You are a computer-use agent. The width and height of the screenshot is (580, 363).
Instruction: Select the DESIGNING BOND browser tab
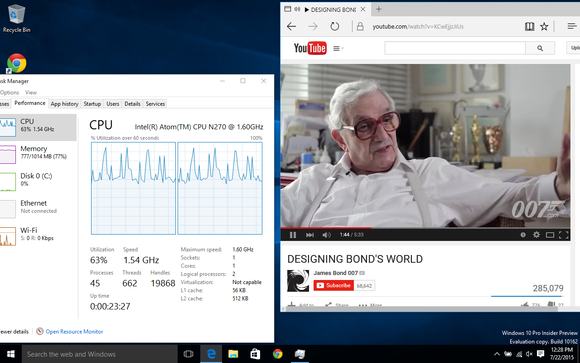tap(326, 9)
